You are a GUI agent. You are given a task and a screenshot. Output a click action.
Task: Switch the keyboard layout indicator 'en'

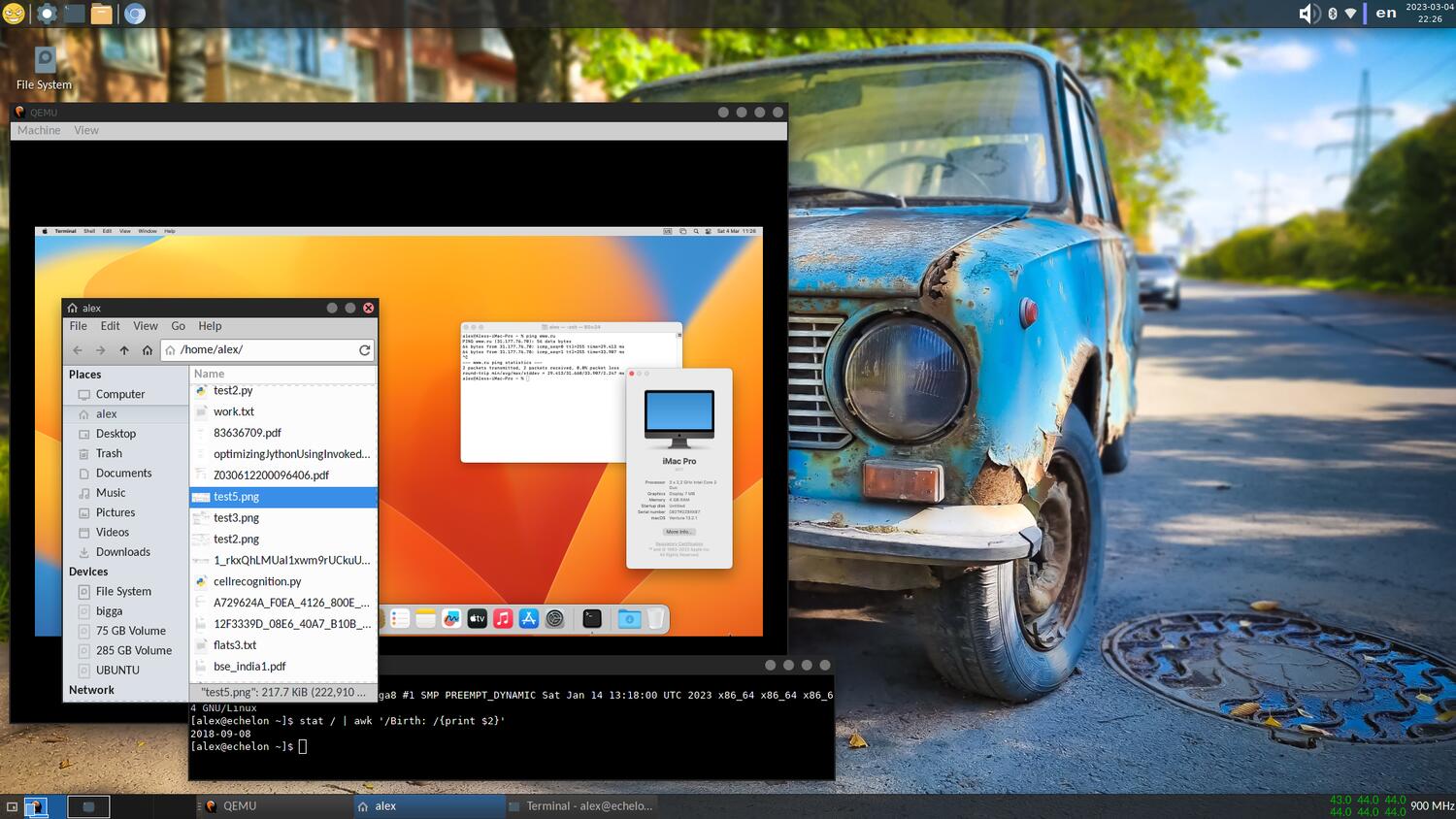pos(1386,13)
